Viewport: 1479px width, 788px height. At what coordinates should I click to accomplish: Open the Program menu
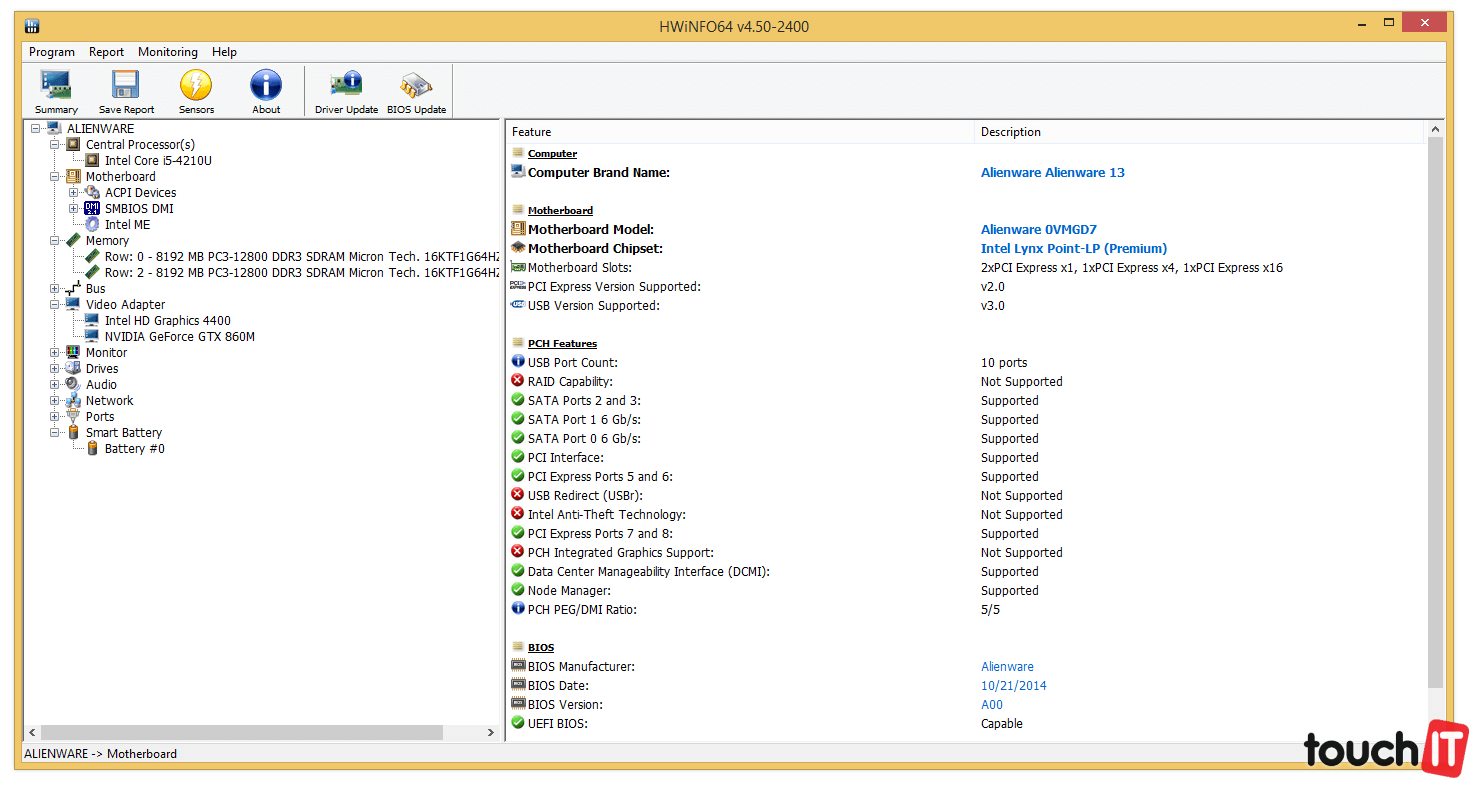[52, 52]
